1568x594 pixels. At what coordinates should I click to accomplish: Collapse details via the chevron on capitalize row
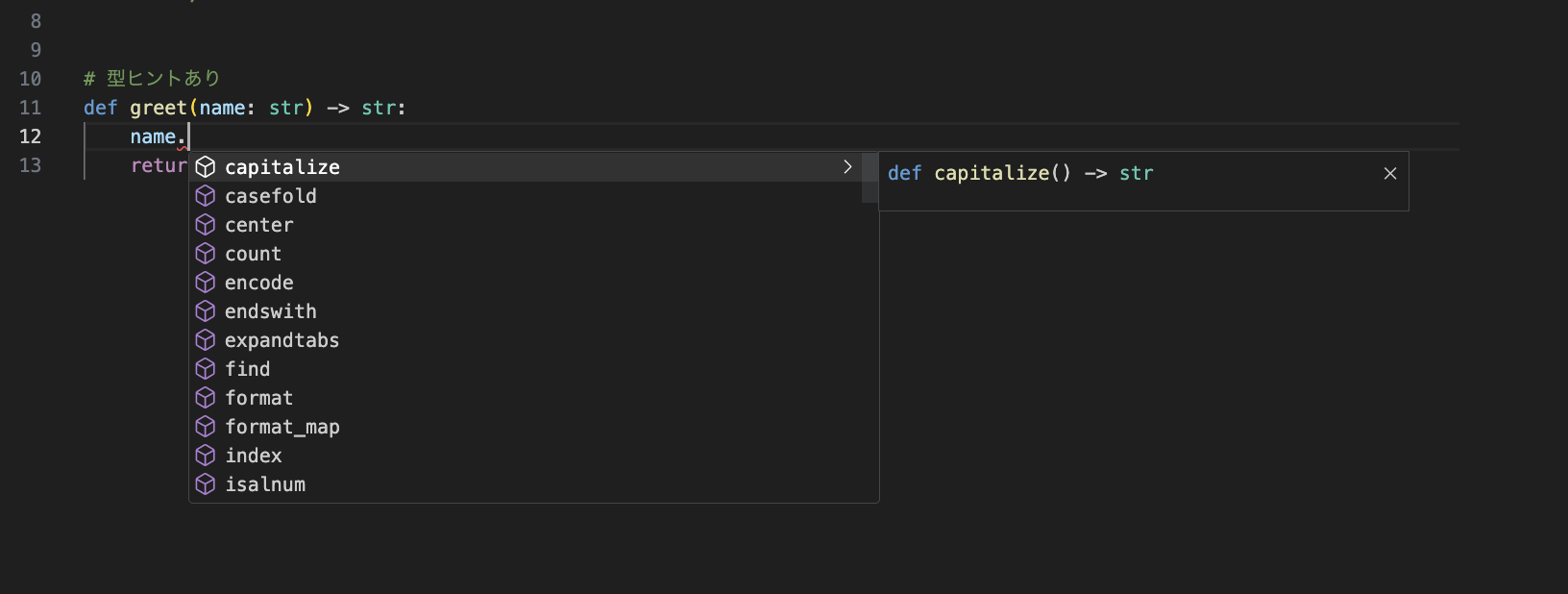[847, 167]
